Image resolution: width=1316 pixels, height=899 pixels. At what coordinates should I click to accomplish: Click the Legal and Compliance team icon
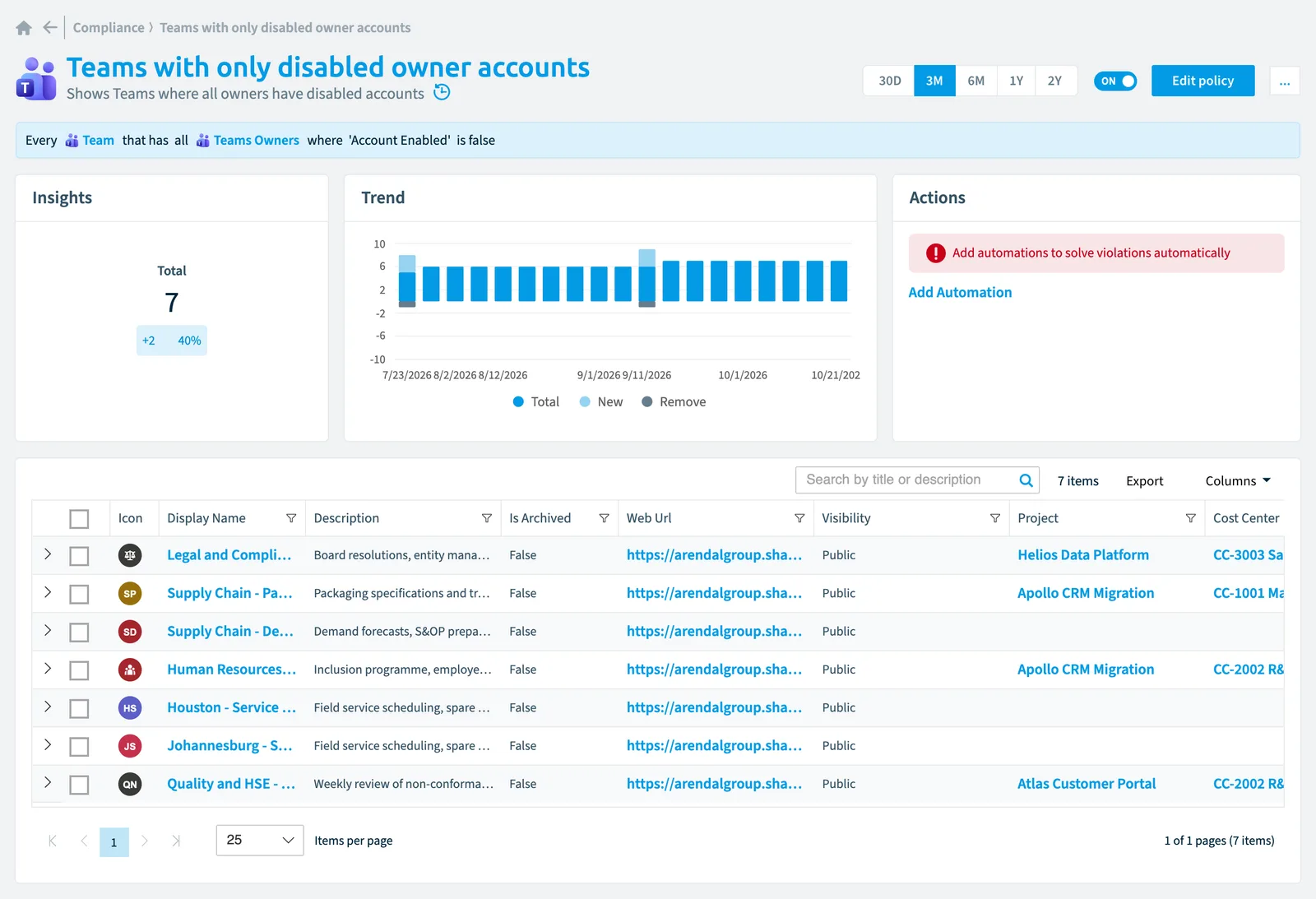(130, 555)
